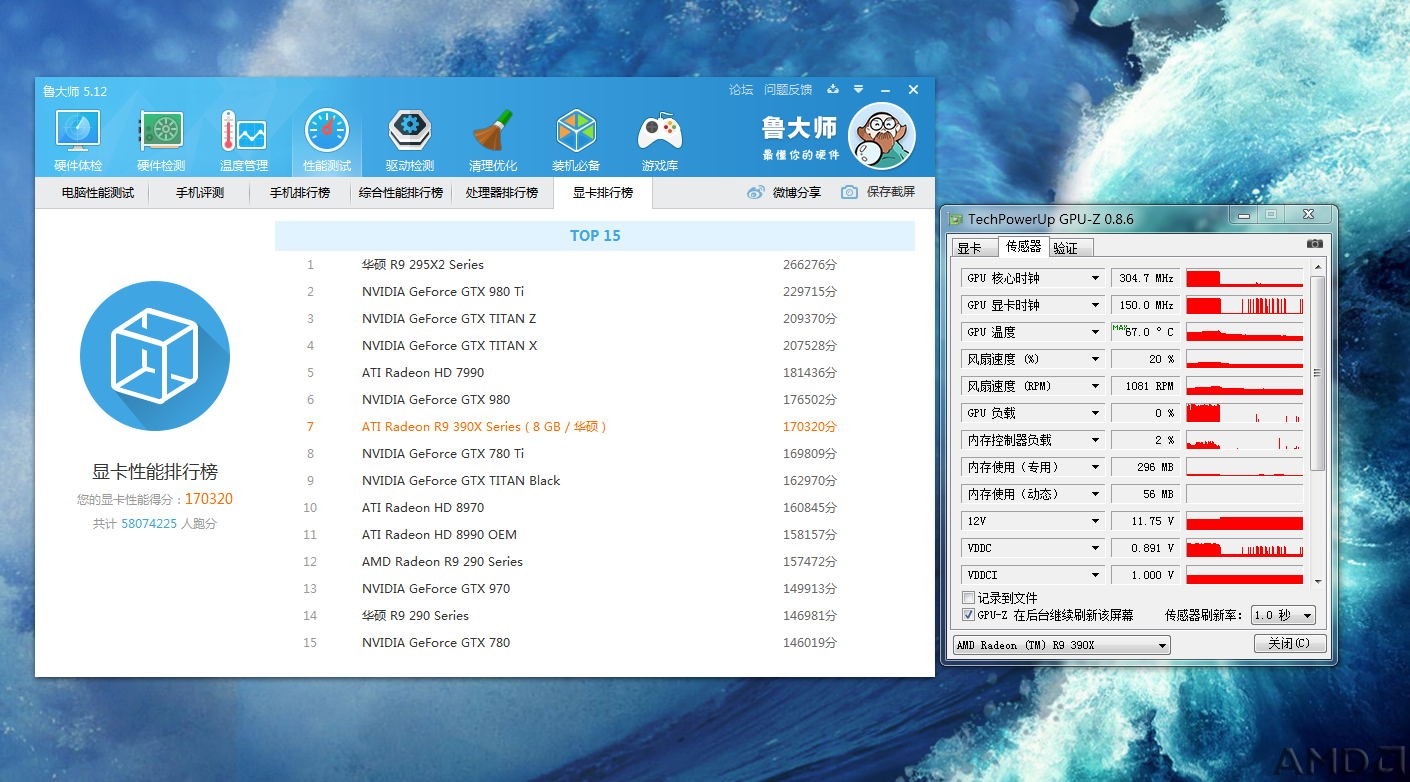Click the 67.0 °C temperature value
This screenshot has height=782, width=1410.
(1145, 332)
